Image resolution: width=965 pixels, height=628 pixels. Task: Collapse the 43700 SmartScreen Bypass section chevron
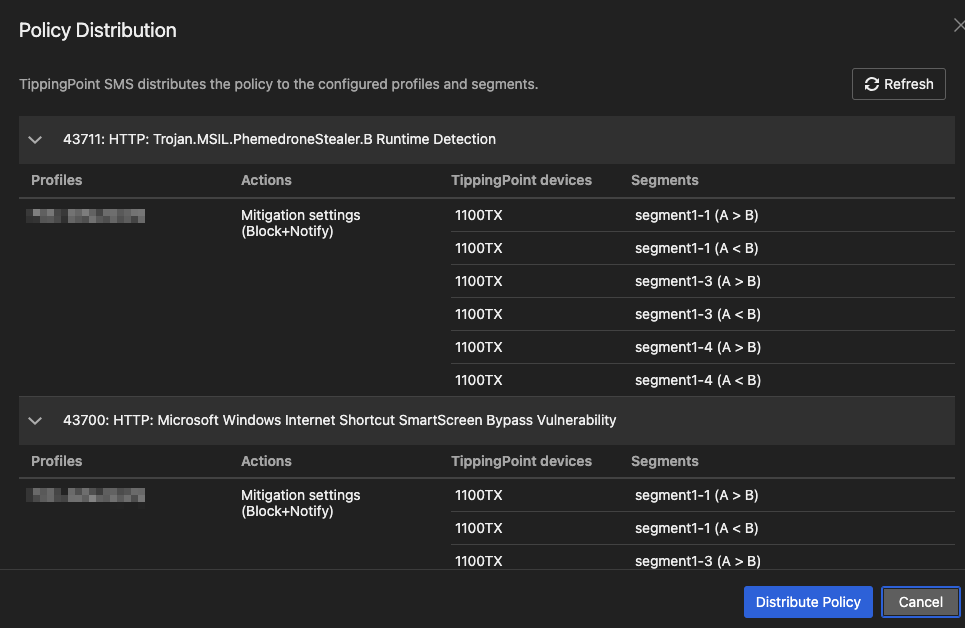coord(36,421)
